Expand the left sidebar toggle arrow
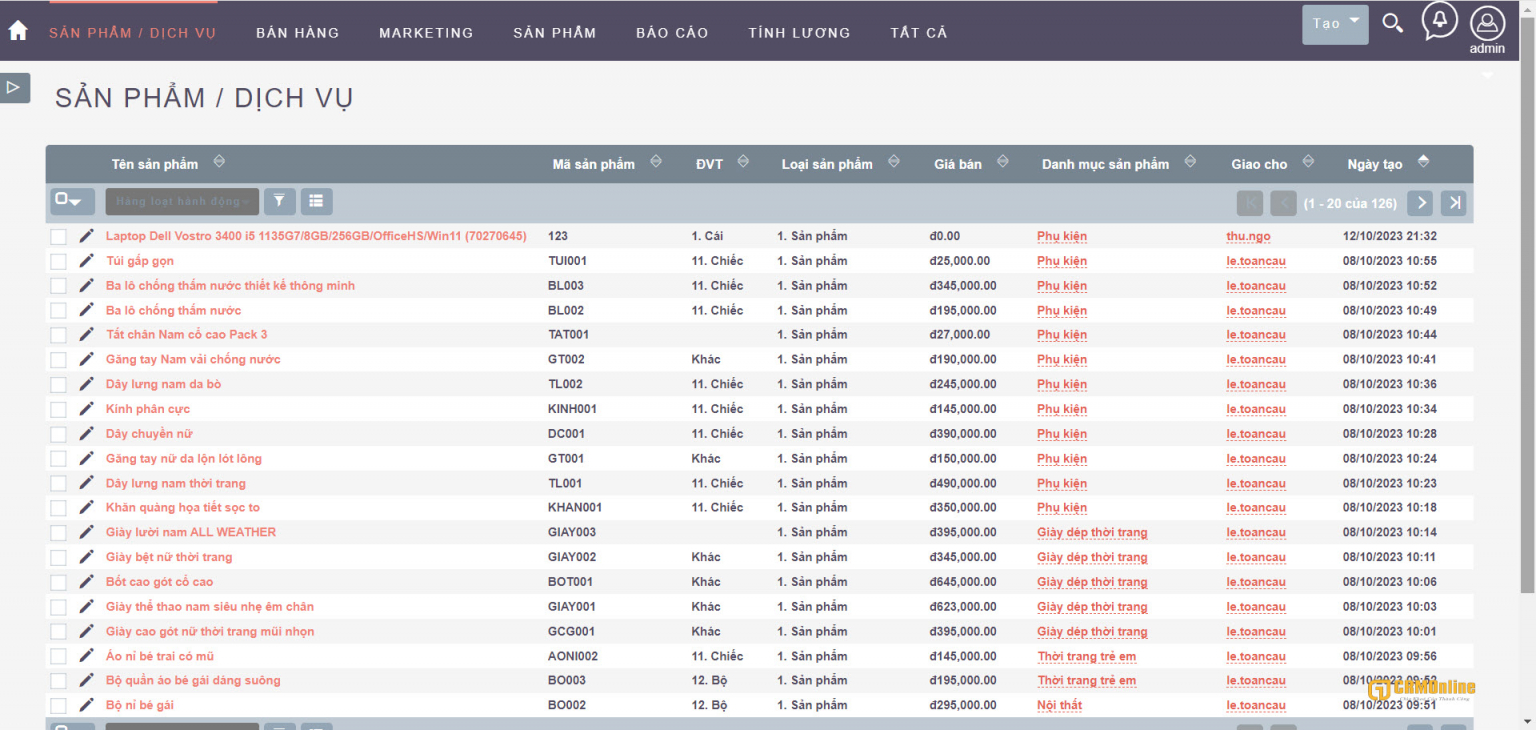This screenshot has width=1536, height=730. (14, 88)
